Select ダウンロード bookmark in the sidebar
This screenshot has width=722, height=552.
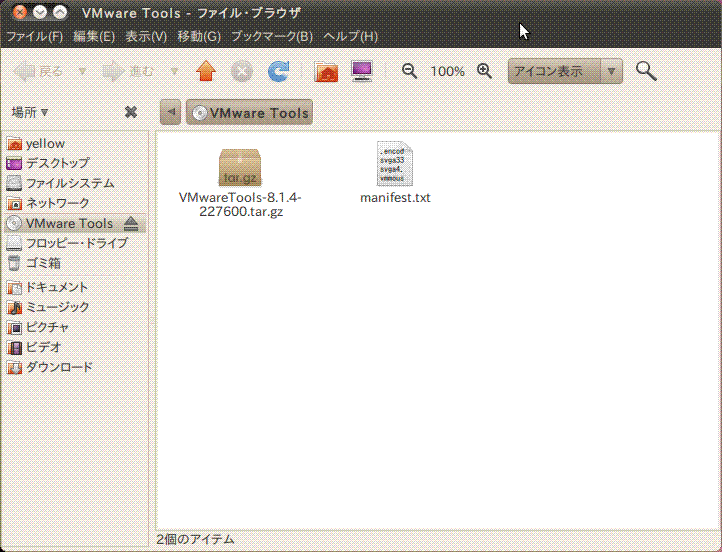point(76,367)
